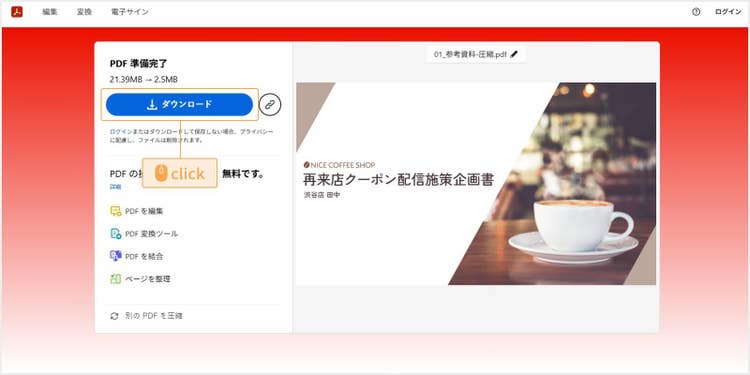Click the Adobe Acrobat logo icon
This screenshot has height=375, width=750.
[17, 12]
